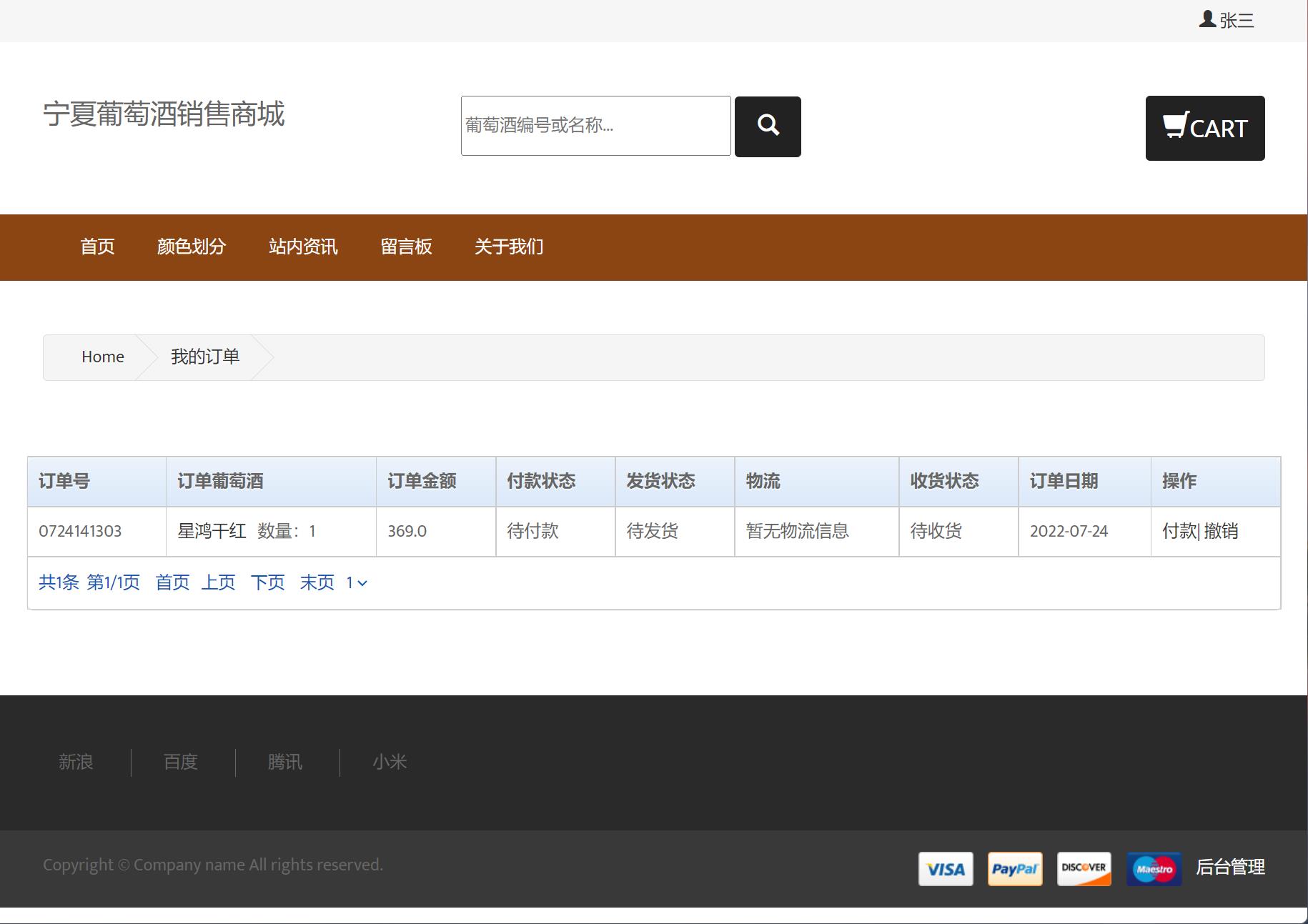
Task: Open the shopping CART
Action: pos(1204,129)
